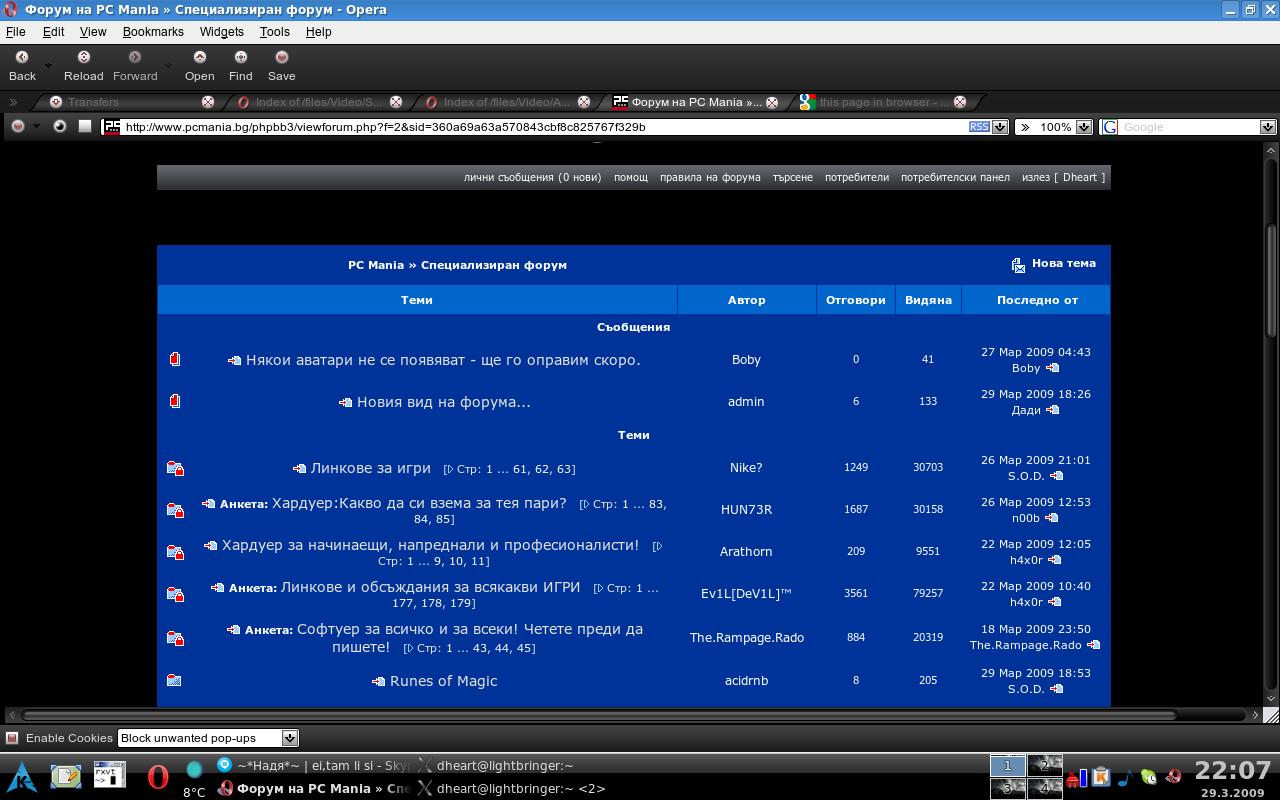Open the Help menu
This screenshot has width=1280, height=800.
(318, 32)
